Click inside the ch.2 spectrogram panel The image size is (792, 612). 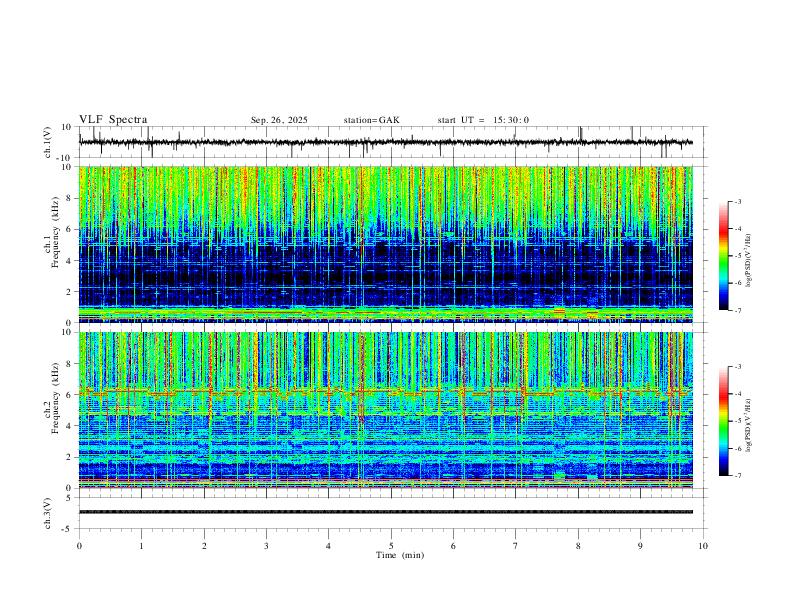tap(386, 410)
